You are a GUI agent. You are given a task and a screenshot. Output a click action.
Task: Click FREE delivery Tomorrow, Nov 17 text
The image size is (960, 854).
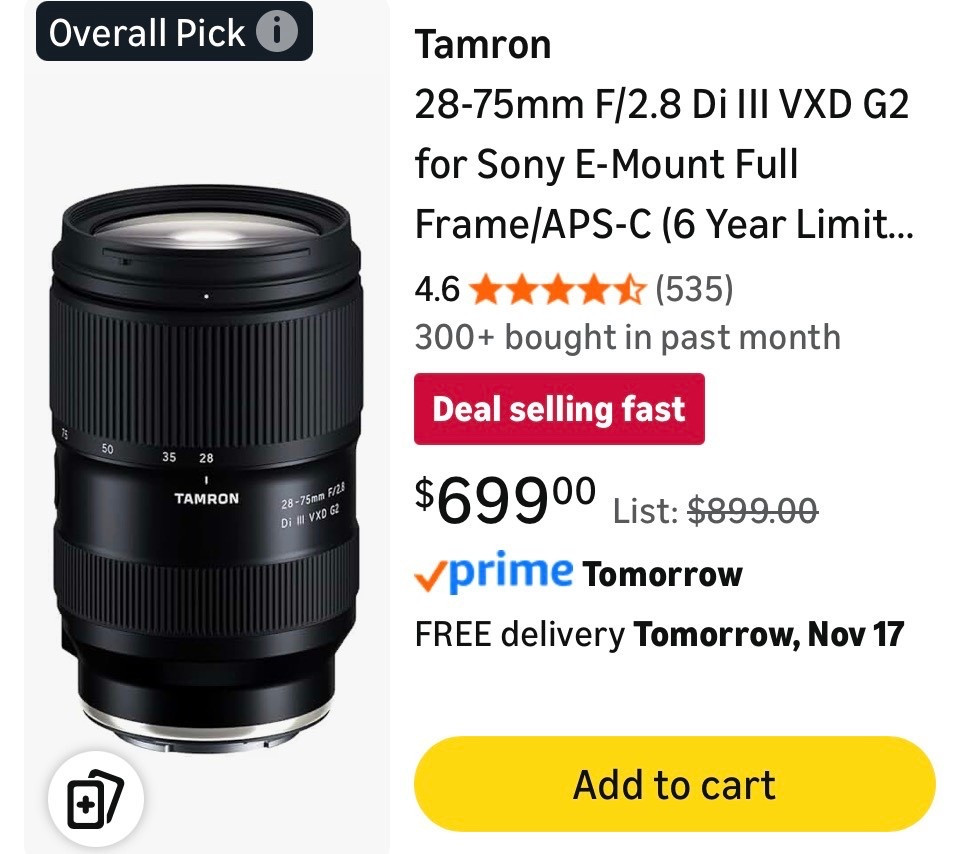point(658,632)
